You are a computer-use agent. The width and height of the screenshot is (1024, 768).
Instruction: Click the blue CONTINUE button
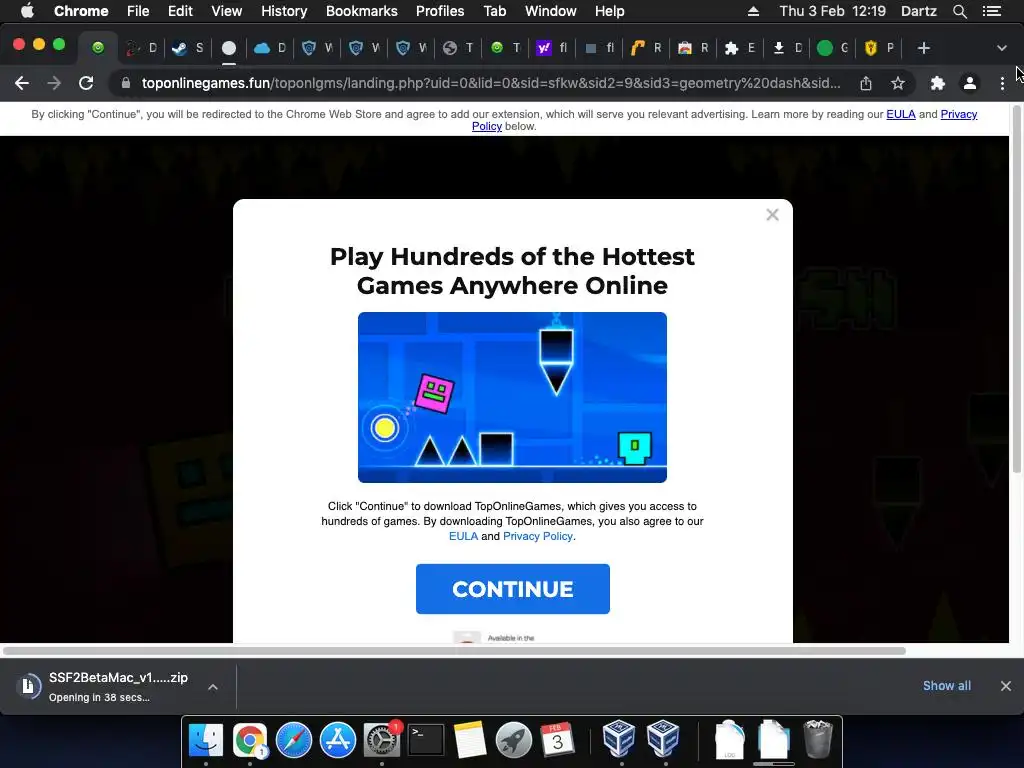pyautogui.click(x=513, y=589)
